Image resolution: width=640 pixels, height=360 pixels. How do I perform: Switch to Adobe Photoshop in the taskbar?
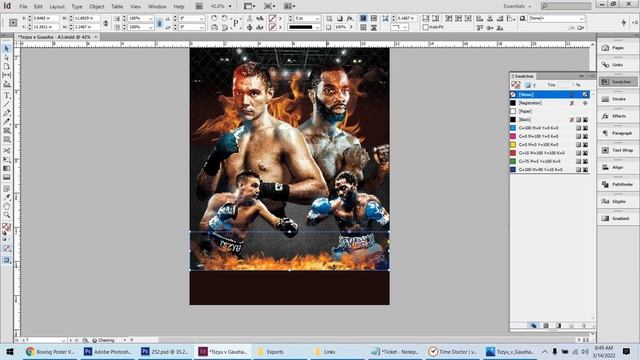point(108,351)
